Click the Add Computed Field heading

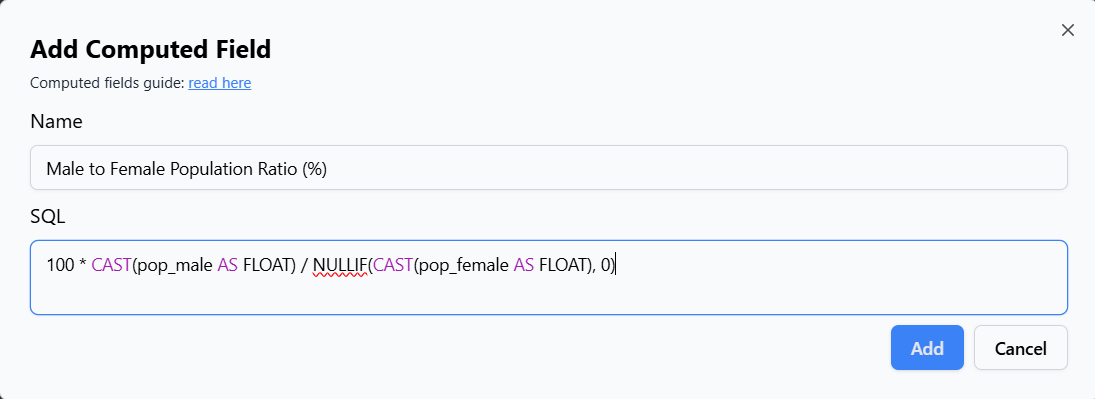tap(150, 50)
